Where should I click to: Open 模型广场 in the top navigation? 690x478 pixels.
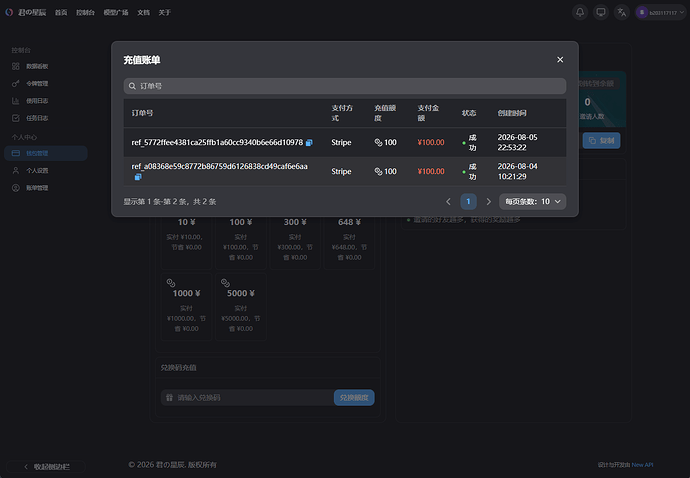click(x=116, y=13)
